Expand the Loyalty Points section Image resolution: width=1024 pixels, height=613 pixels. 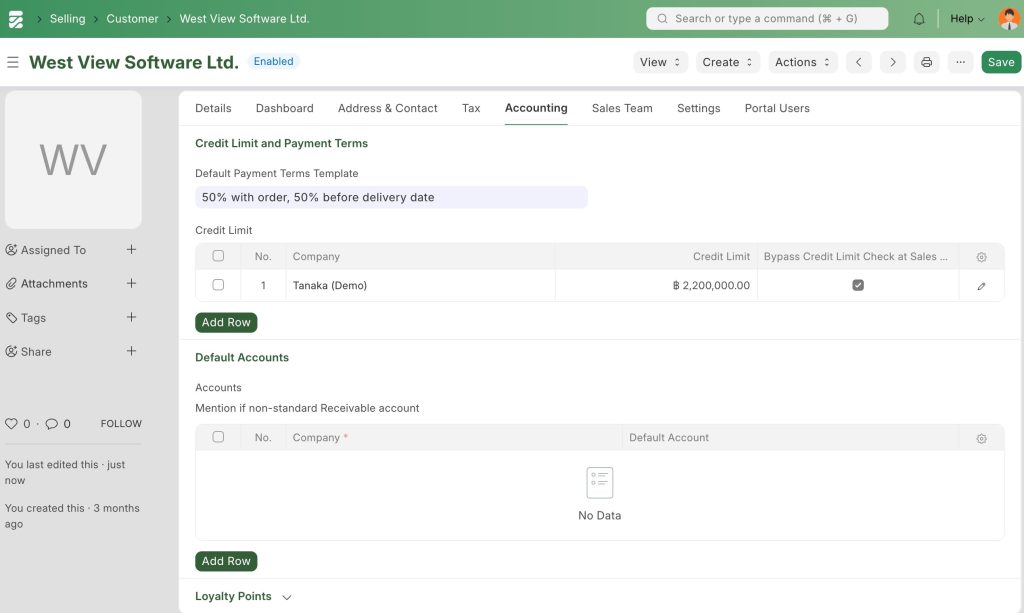coord(243,597)
